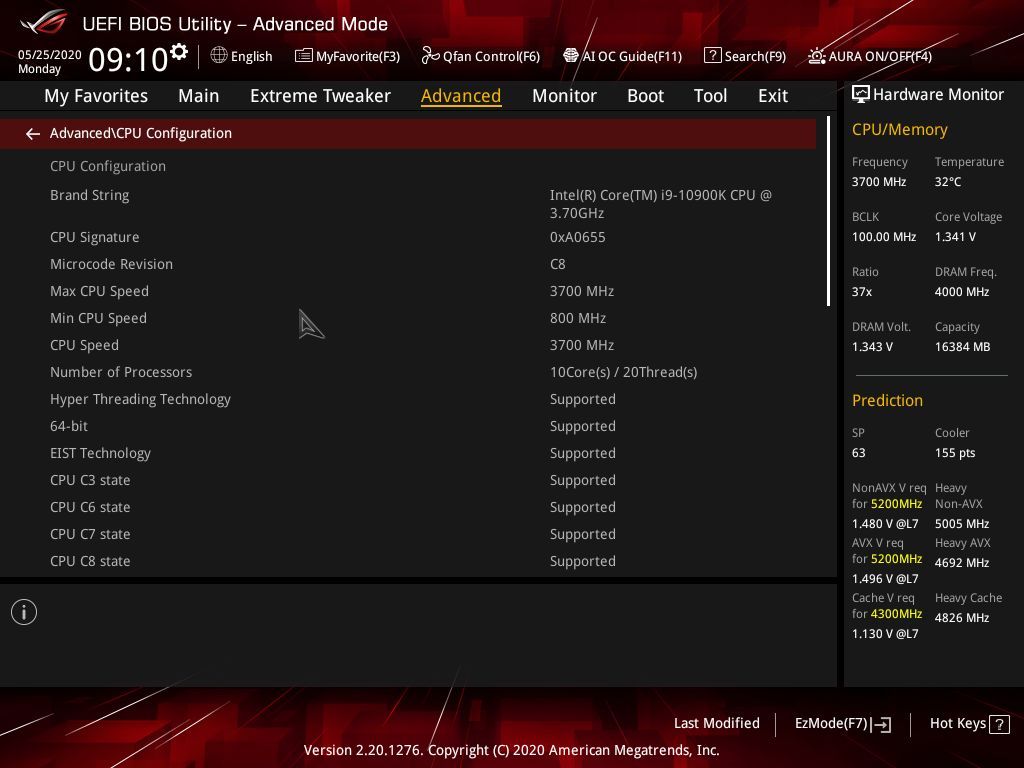Click the Hot Keys question mark box
Viewport: 1024px width, 768px height.
click(x=999, y=724)
